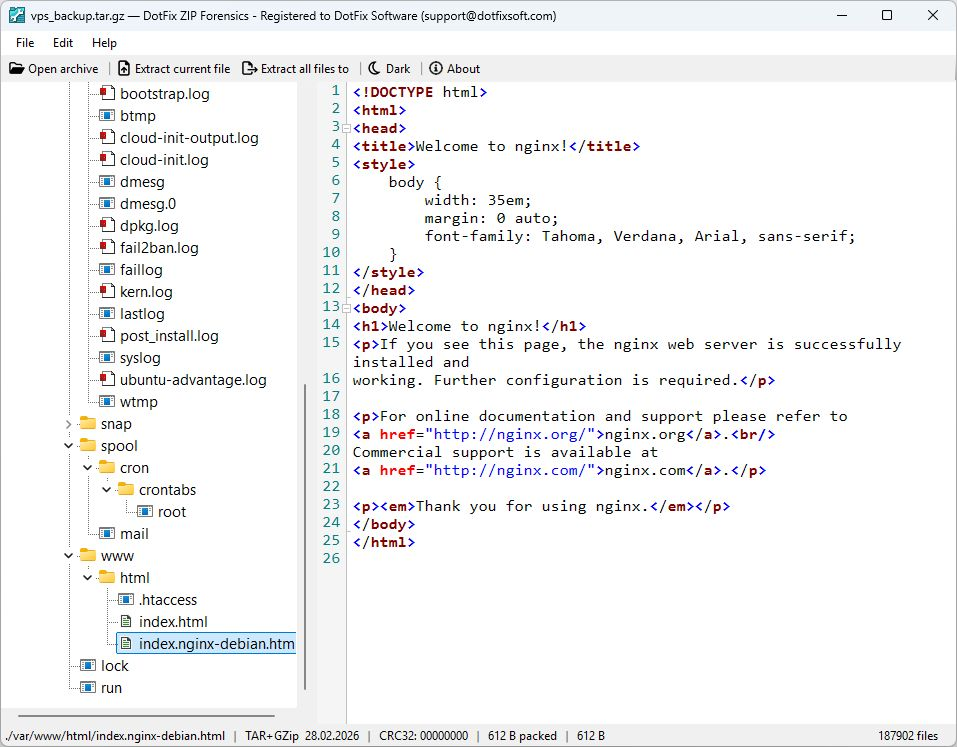Click ubuntu-advantage.log file icon
Image resolution: width=957 pixels, height=747 pixels.
(x=107, y=378)
